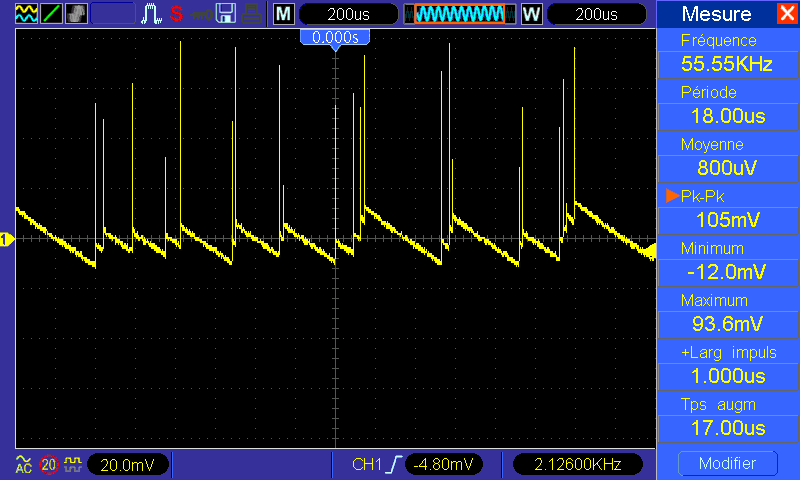Close the Mesure panel
This screenshot has width=800, height=480.
[787, 14]
